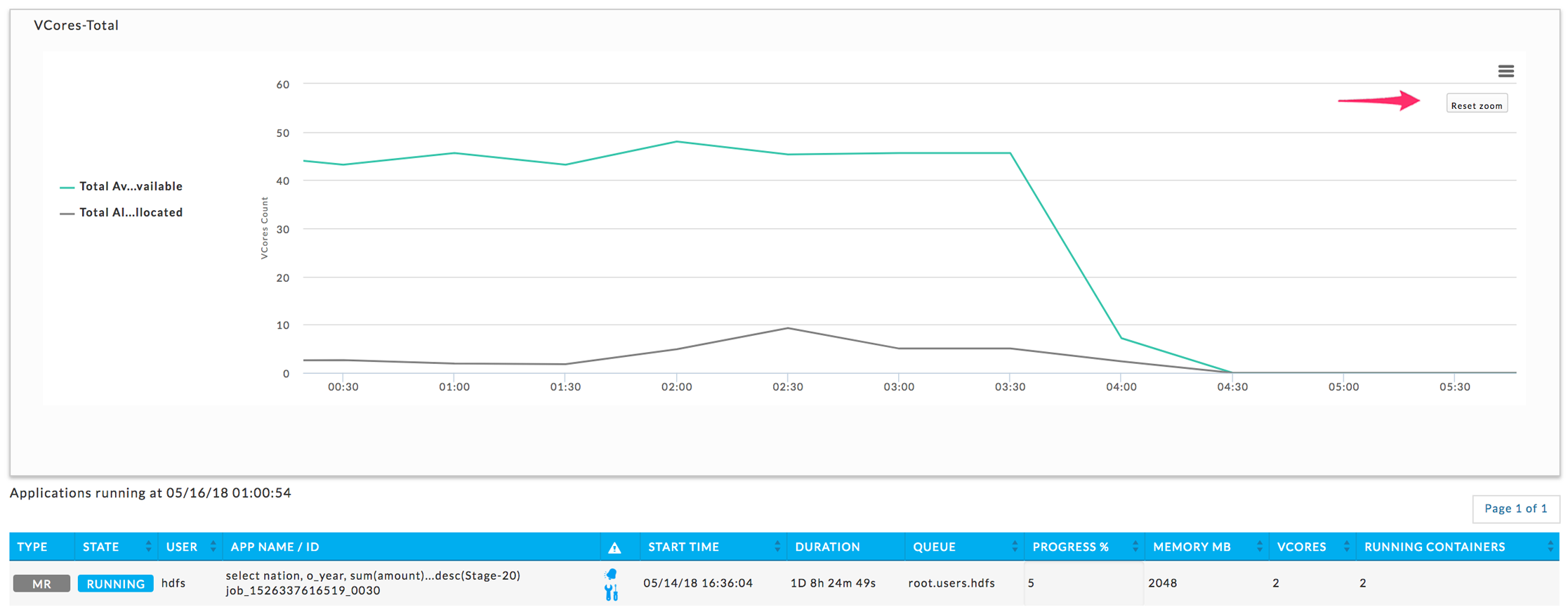Screen dimensions: 1568x612
Task: Sort table by the QUEUE column arrows
Action: pos(1014,547)
